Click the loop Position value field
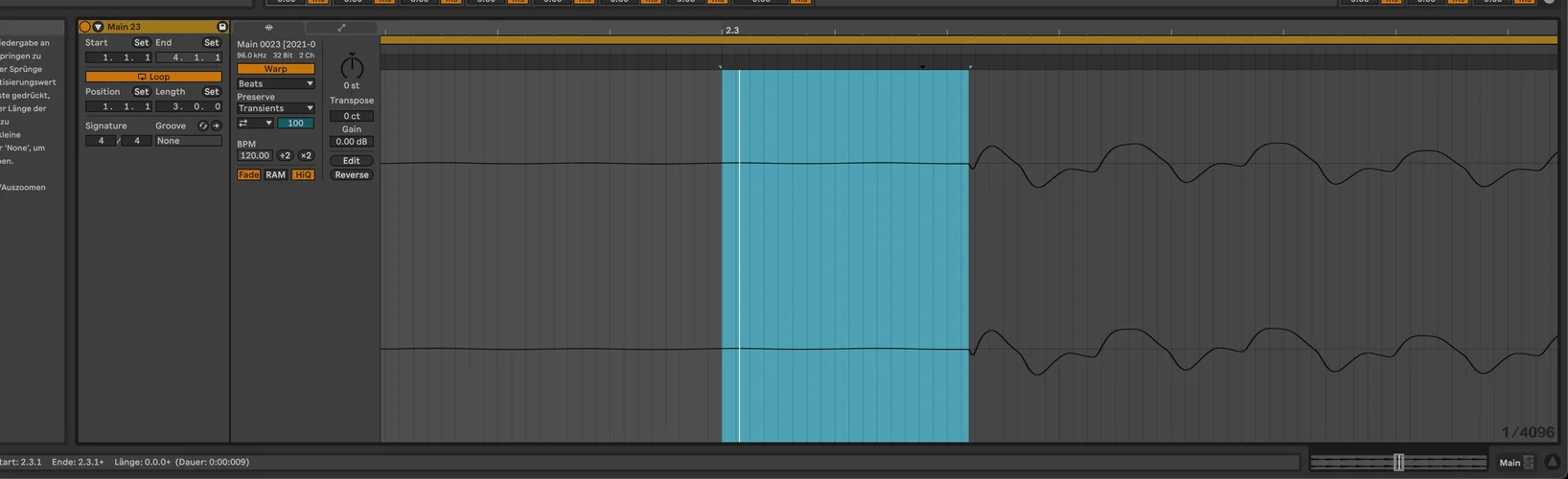The width and height of the screenshot is (1568, 479). coord(119,106)
